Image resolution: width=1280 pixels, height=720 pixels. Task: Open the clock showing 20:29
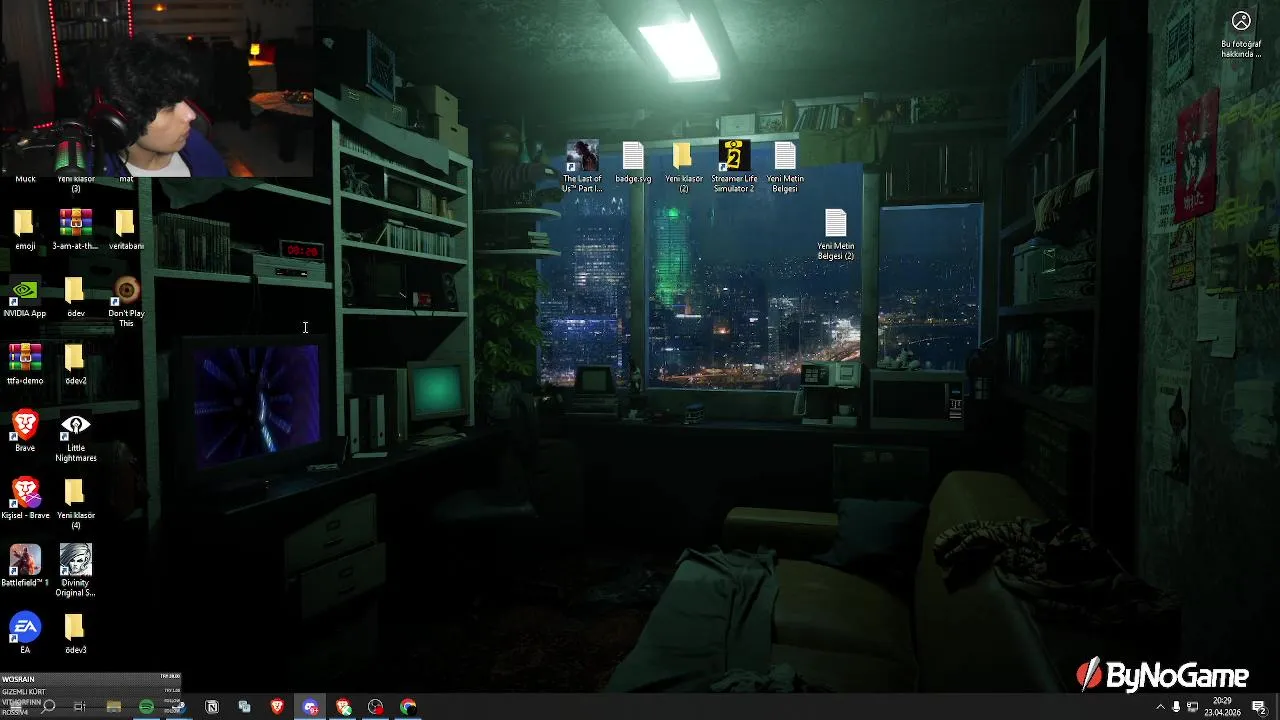point(1222,707)
